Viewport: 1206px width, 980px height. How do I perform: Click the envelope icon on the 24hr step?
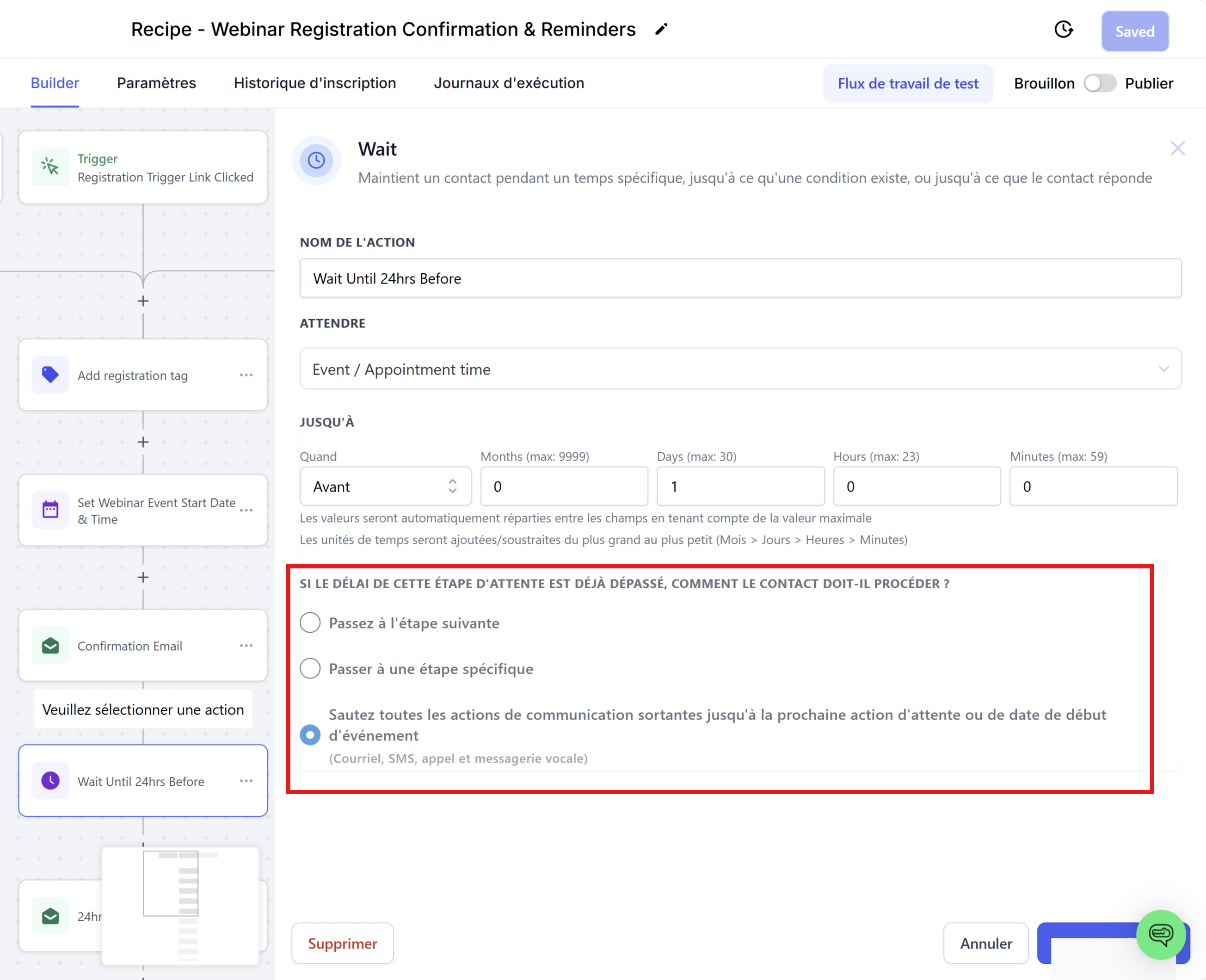point(50,916)
